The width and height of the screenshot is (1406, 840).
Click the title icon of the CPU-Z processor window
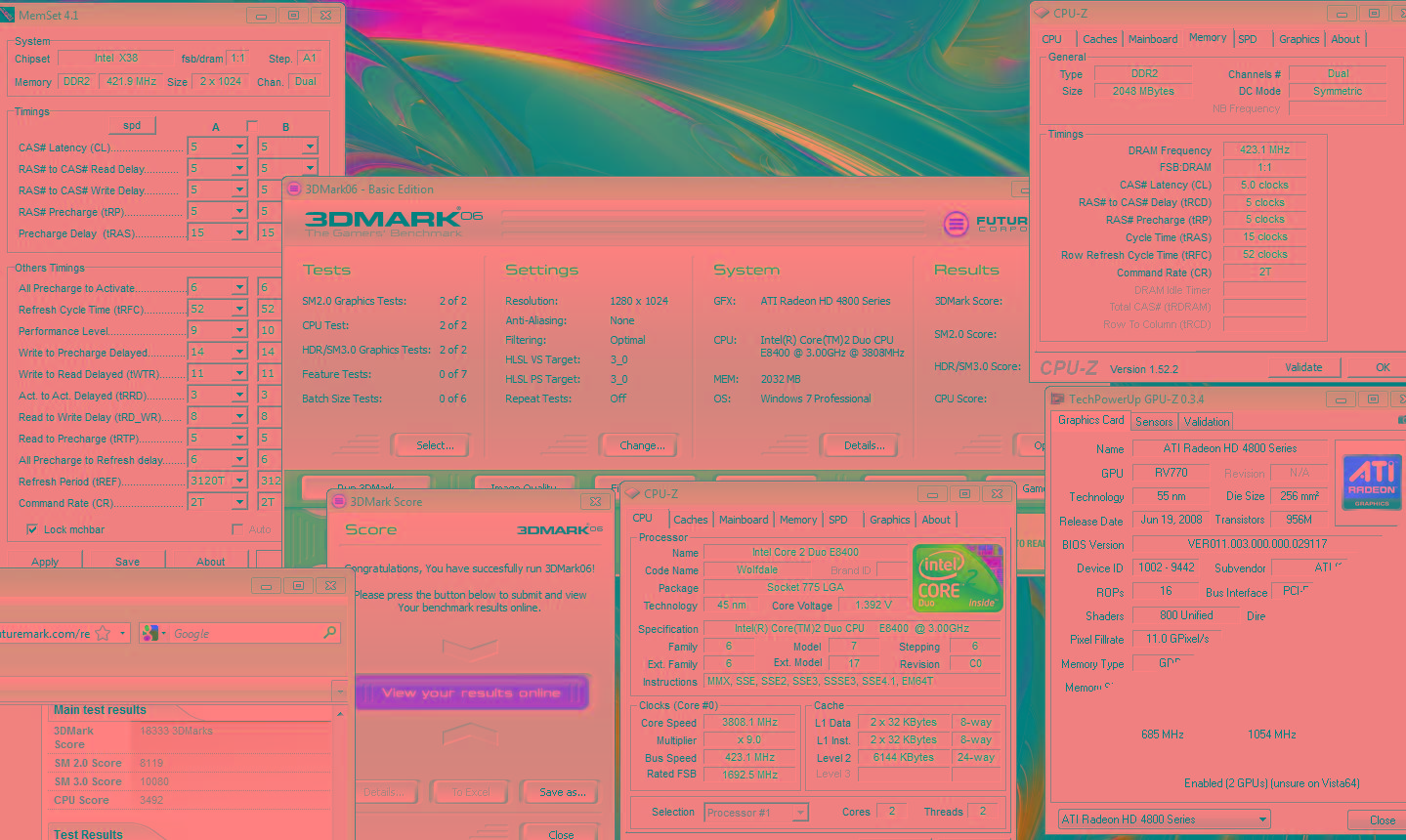pos(632,494)
